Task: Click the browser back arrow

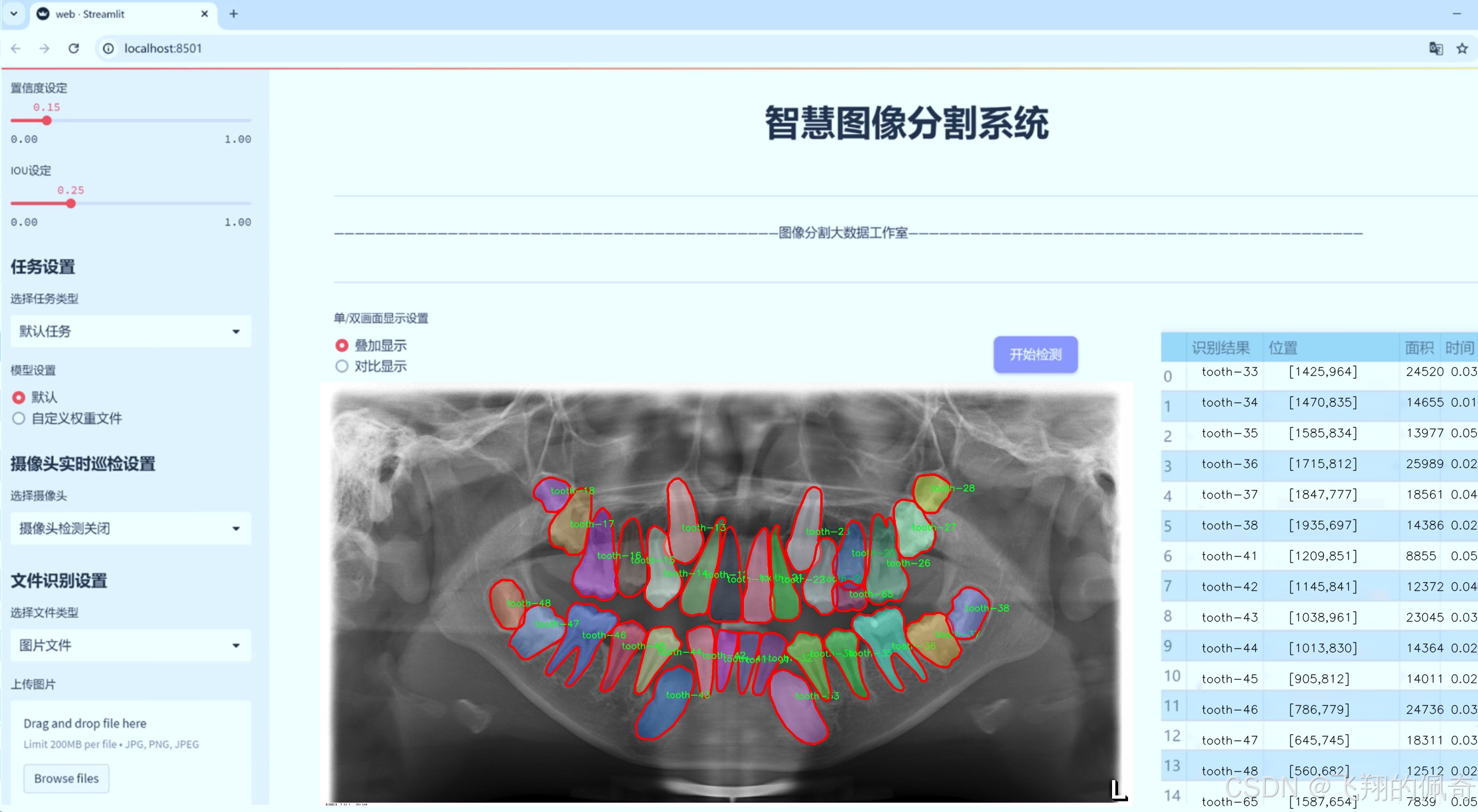Action: click(x=16, y=48)
